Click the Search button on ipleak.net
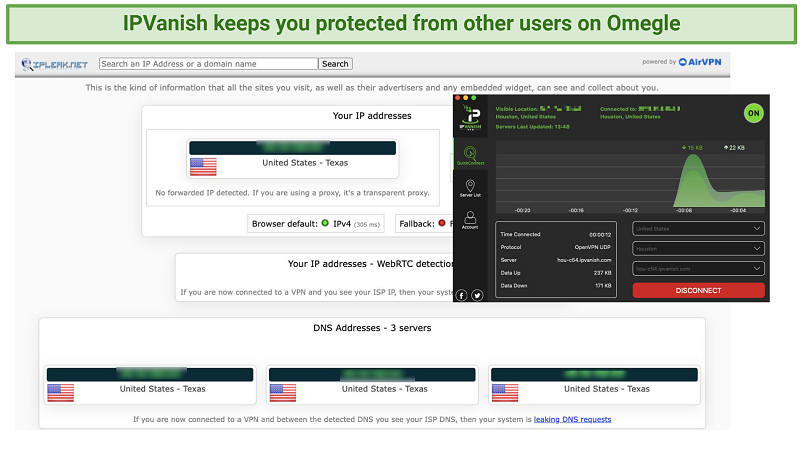The height and width of the screenshot is (453, 806). (x=335, y=64)
